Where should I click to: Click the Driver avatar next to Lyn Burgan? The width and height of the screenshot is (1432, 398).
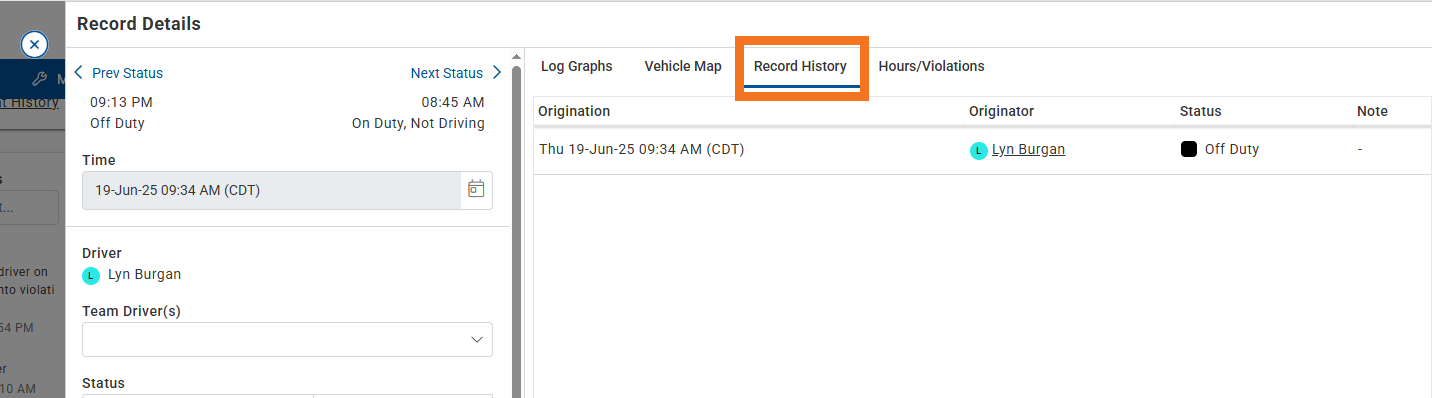point(91,275)
